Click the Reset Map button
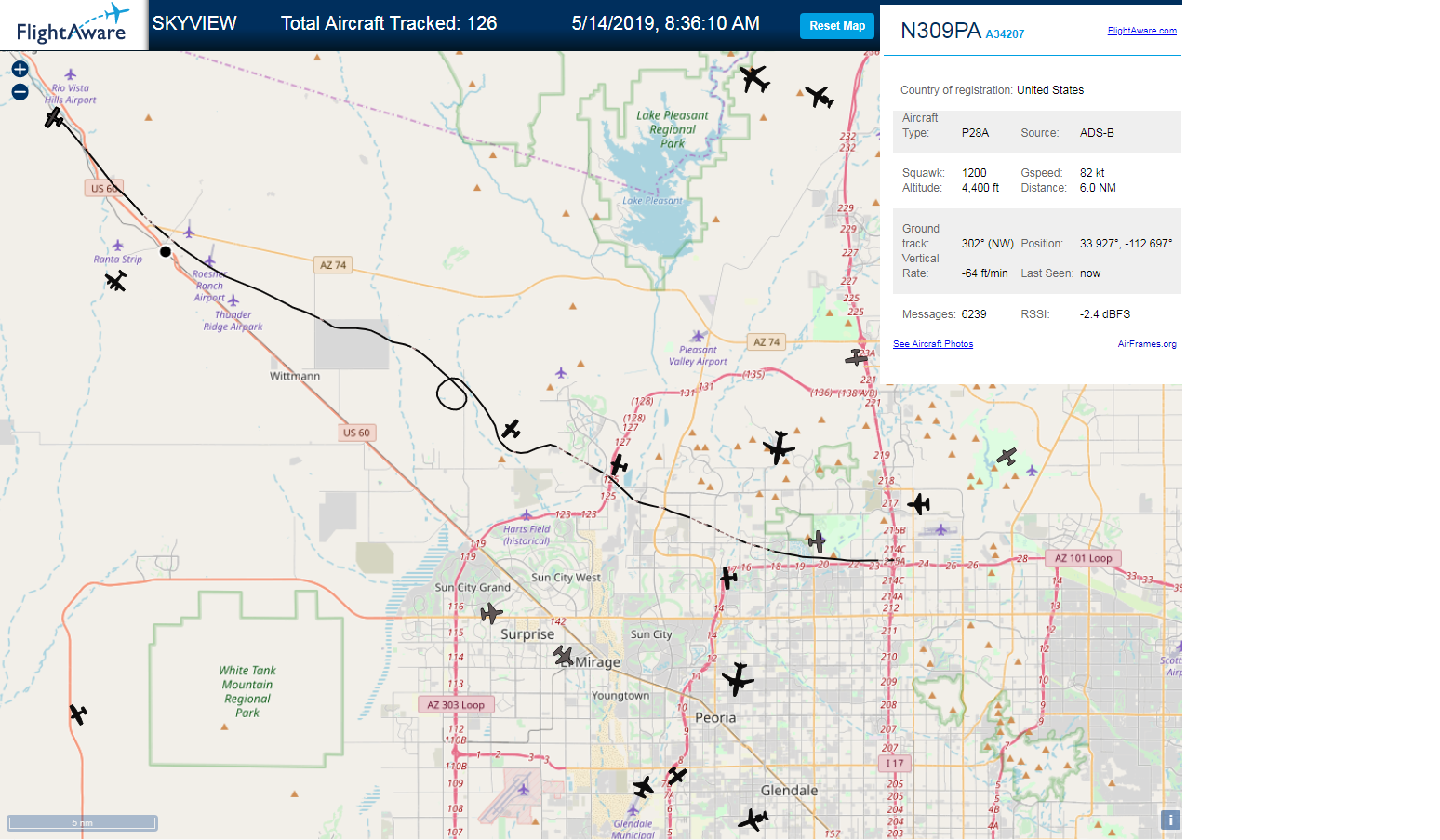 pos(837,26)
